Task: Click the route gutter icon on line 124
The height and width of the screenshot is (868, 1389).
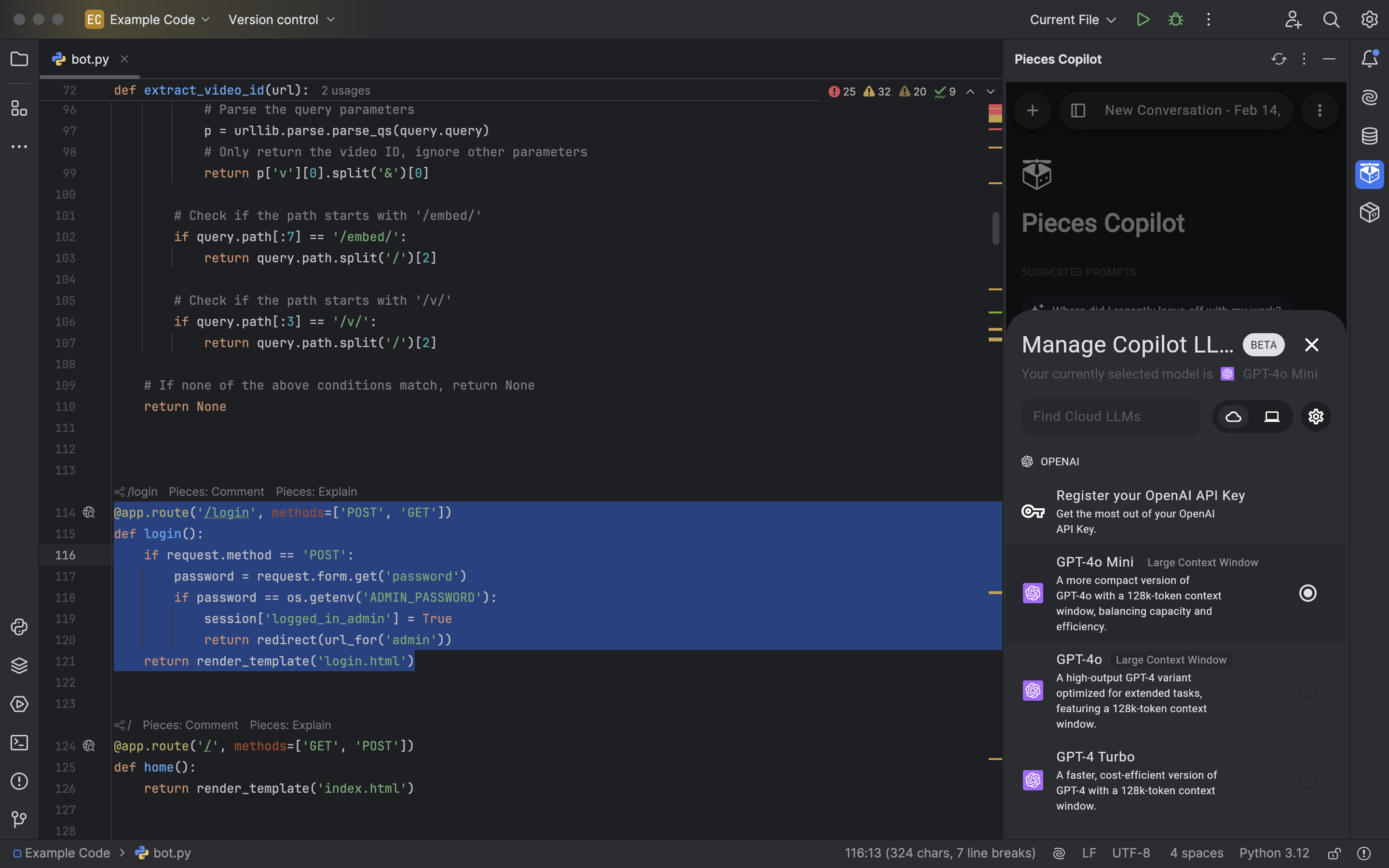Action: pyautogui.click(x=89, y=746)
